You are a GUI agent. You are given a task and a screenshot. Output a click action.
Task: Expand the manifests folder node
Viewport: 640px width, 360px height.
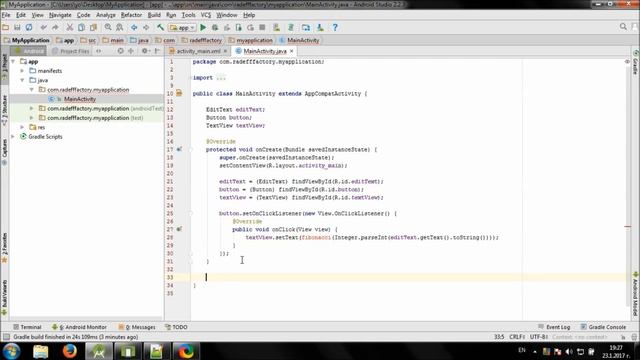pyautogui.click(x=22, y=71)
